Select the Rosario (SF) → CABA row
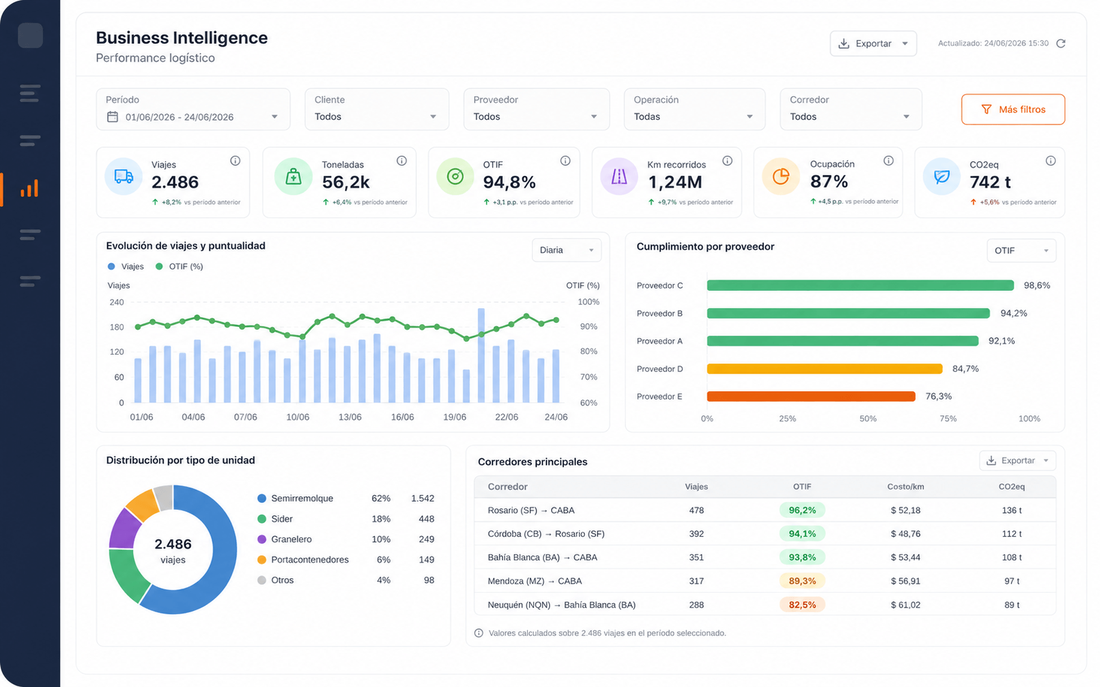 pos(765,510)
